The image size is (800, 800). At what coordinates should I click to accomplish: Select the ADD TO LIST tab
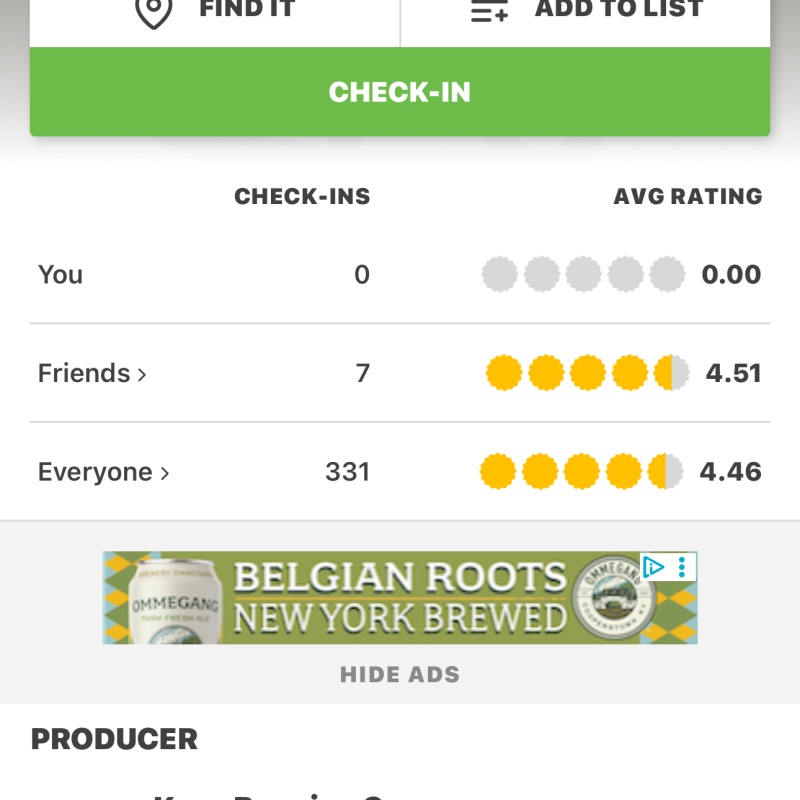click(584, 11)
